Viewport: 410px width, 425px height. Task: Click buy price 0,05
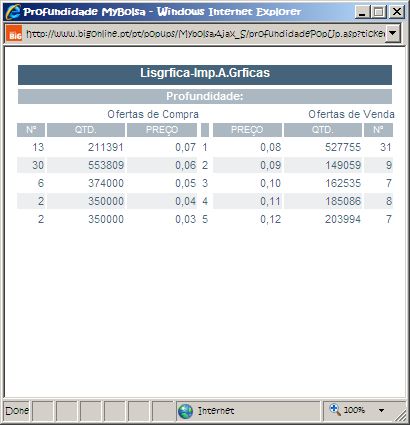pos(186,183)
